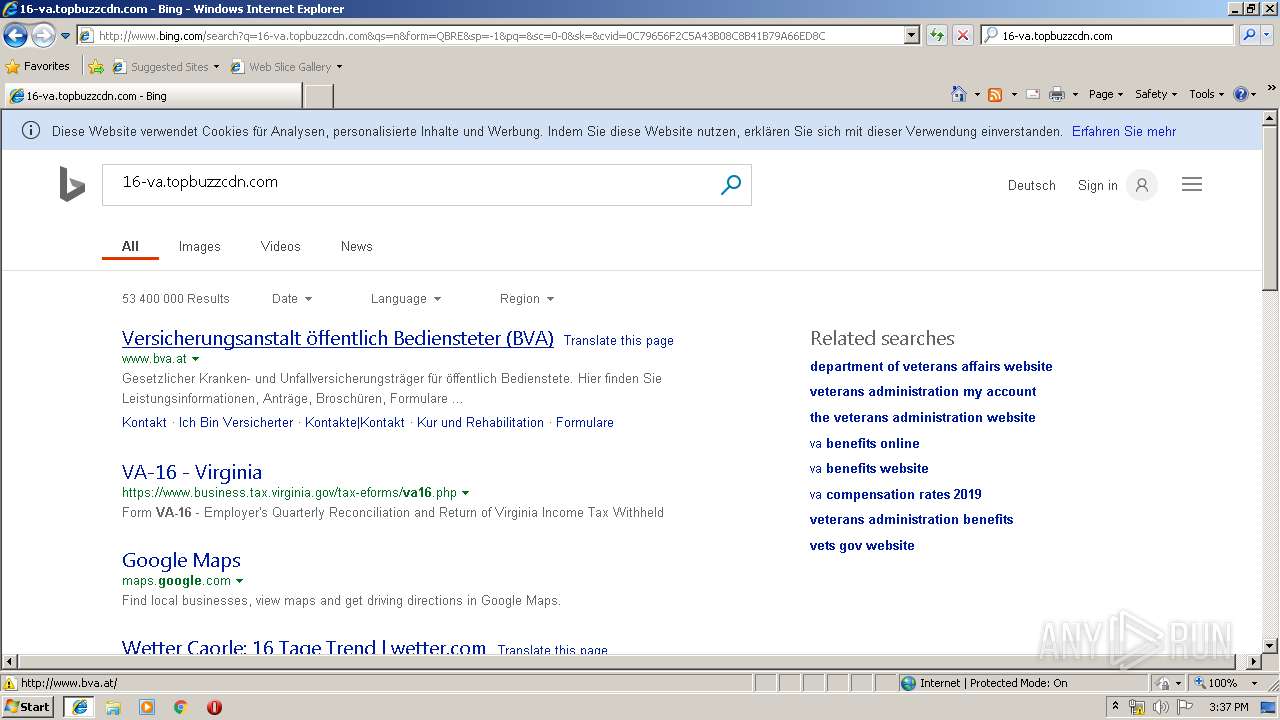Click the Refresh button next to address bar
This screenshot has height=720, width=1280.
937,35
